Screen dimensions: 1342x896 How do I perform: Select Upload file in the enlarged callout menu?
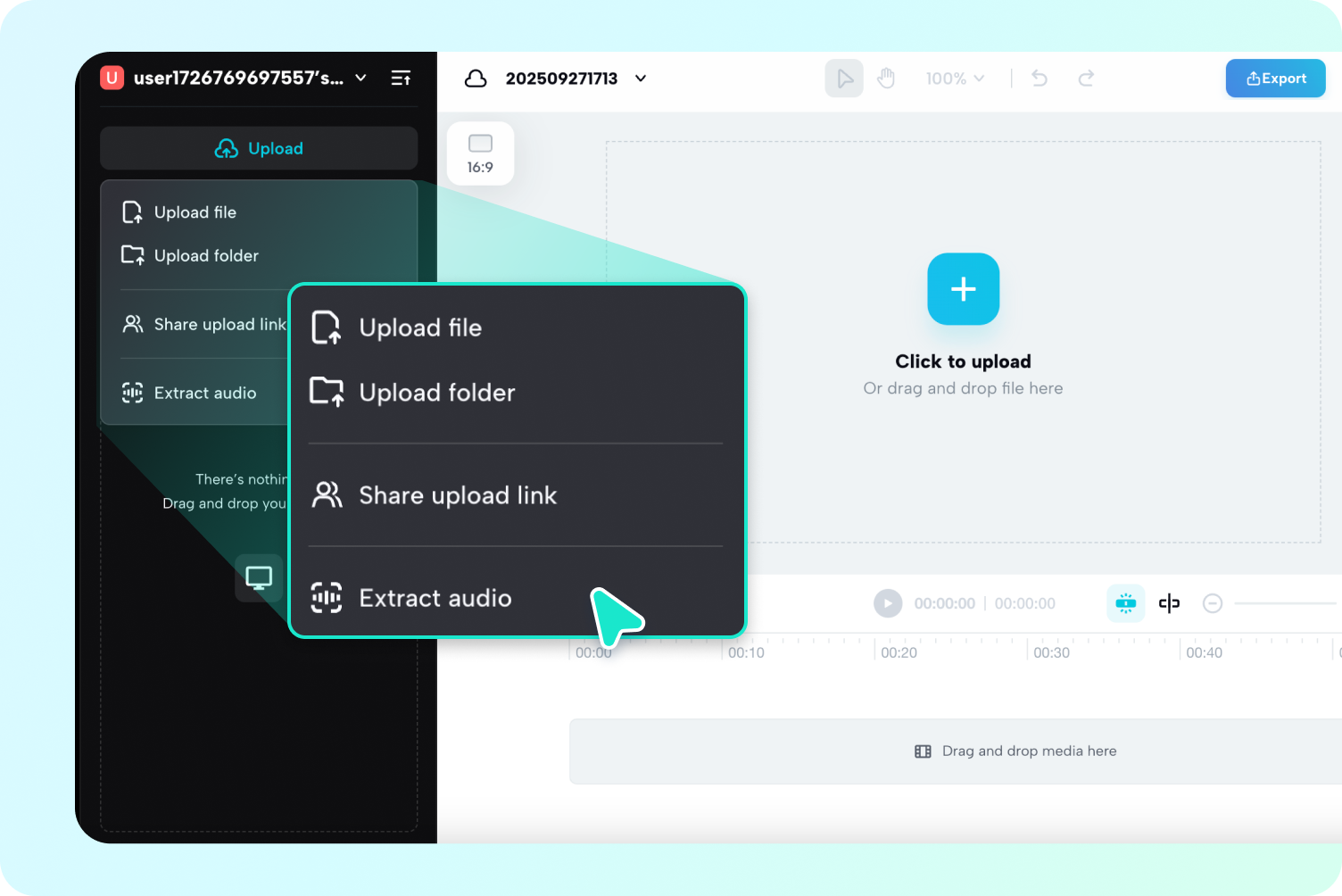tap(396, 328)
